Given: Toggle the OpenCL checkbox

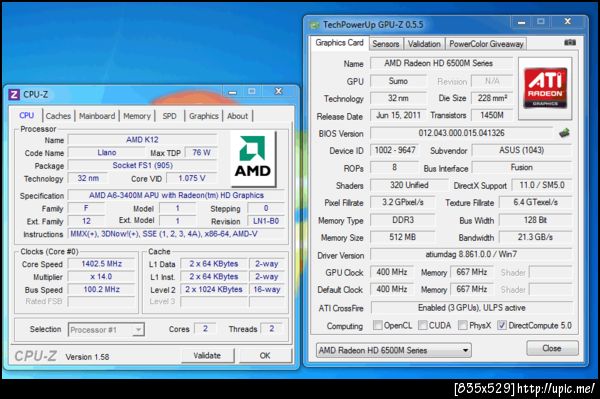Looking at the screenshot, I should coord(378,325).
